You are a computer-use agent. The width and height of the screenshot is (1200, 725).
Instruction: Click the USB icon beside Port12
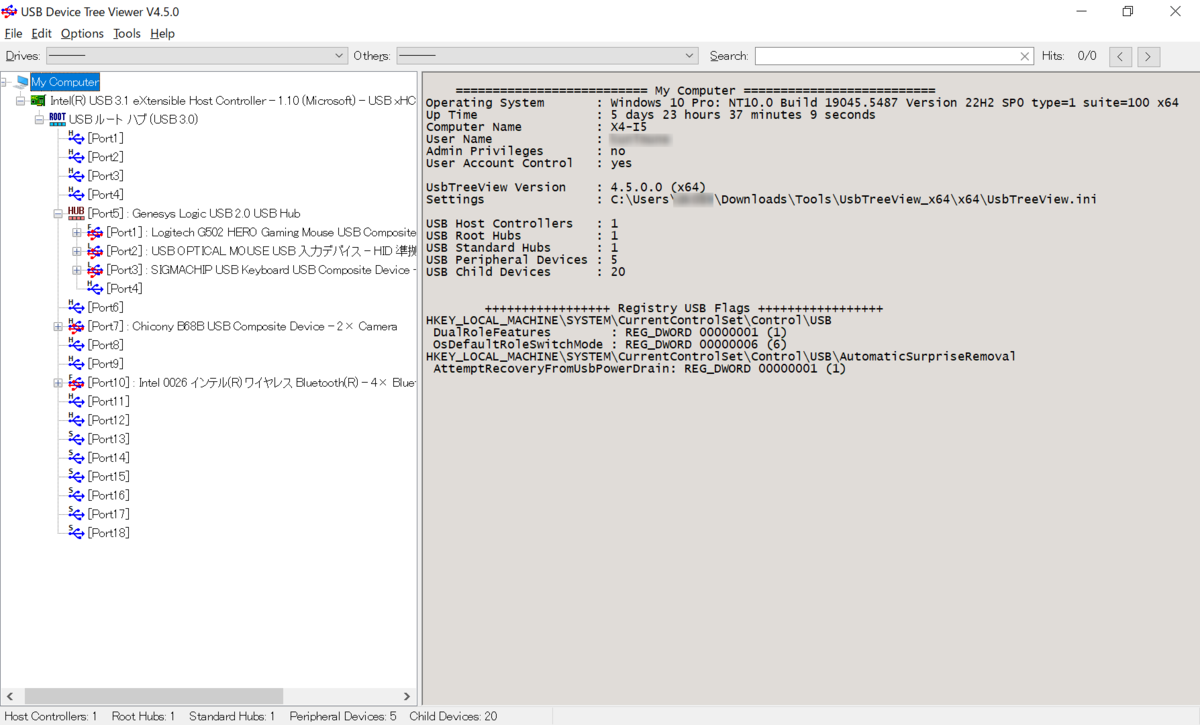(x=76, y=420)
